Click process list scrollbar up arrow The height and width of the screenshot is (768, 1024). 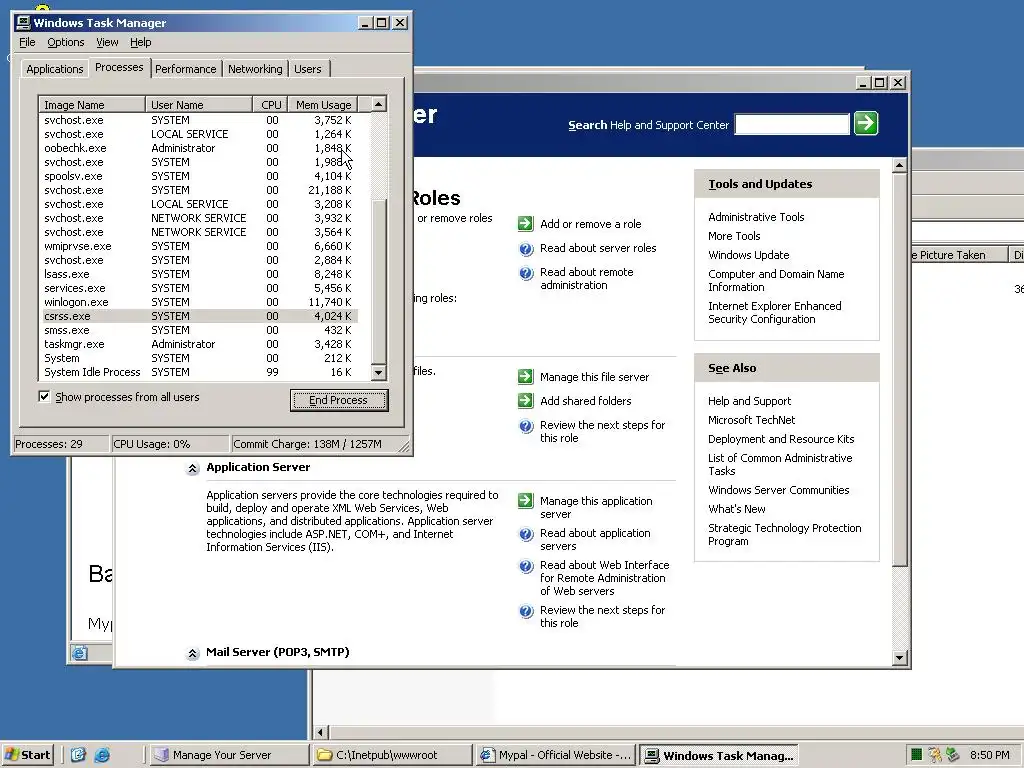pos(378,104)
